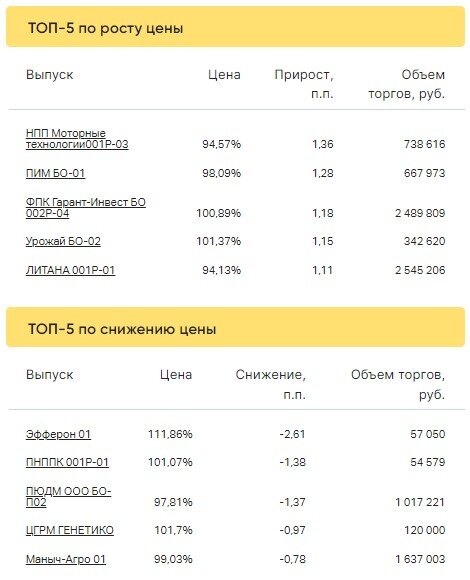
Task: Open the ПИМ БО-01 bond link
Action: point(55,173)
